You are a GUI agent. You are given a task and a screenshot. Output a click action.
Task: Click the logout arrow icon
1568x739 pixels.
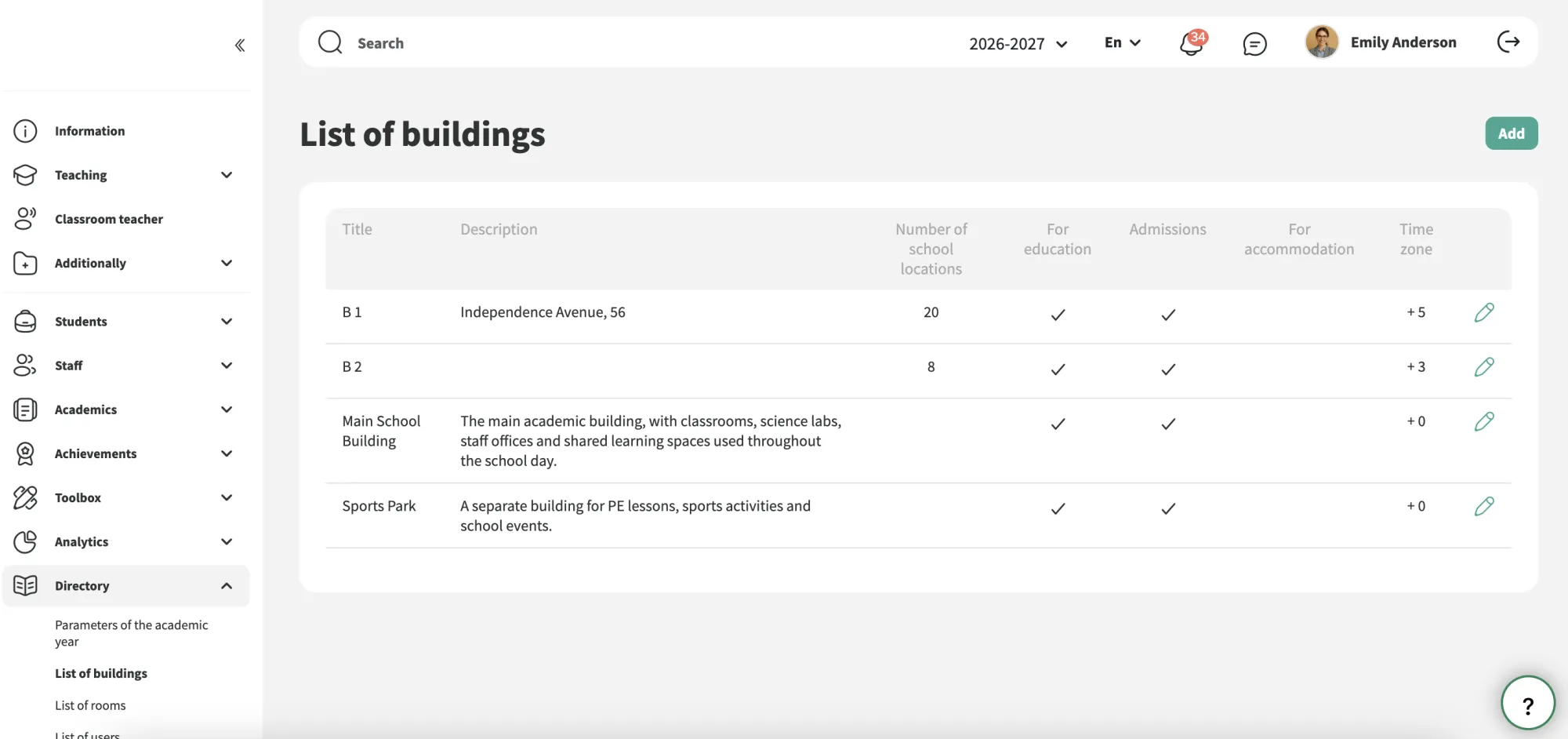1508,42
